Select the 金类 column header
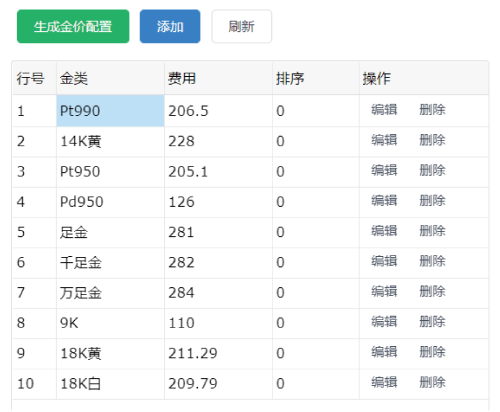 110,78
